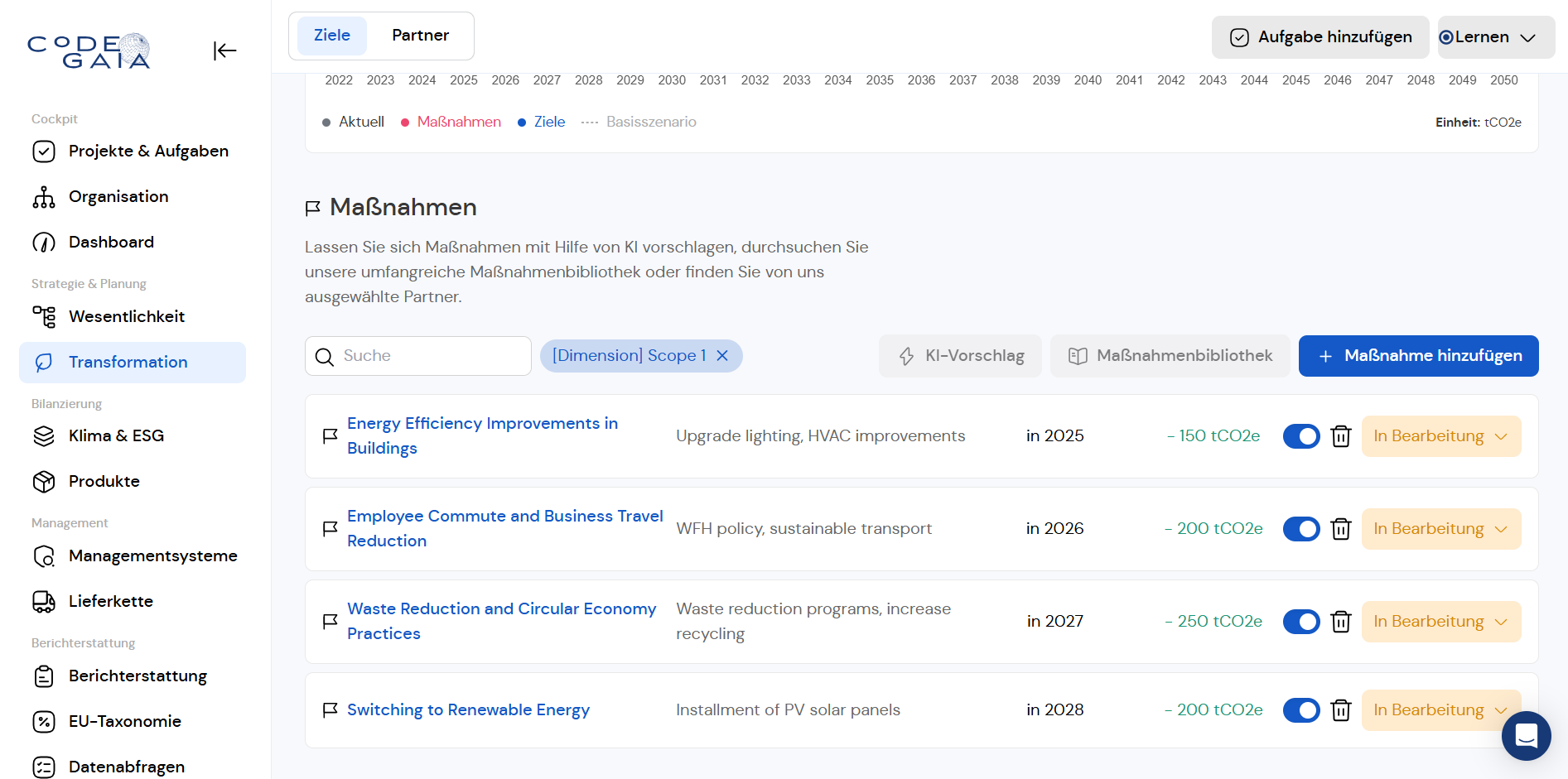The width and height of the screenshot is (1568, 779).
Task: Remove the Scope 1 dimension filter
Action: [722, 356]
